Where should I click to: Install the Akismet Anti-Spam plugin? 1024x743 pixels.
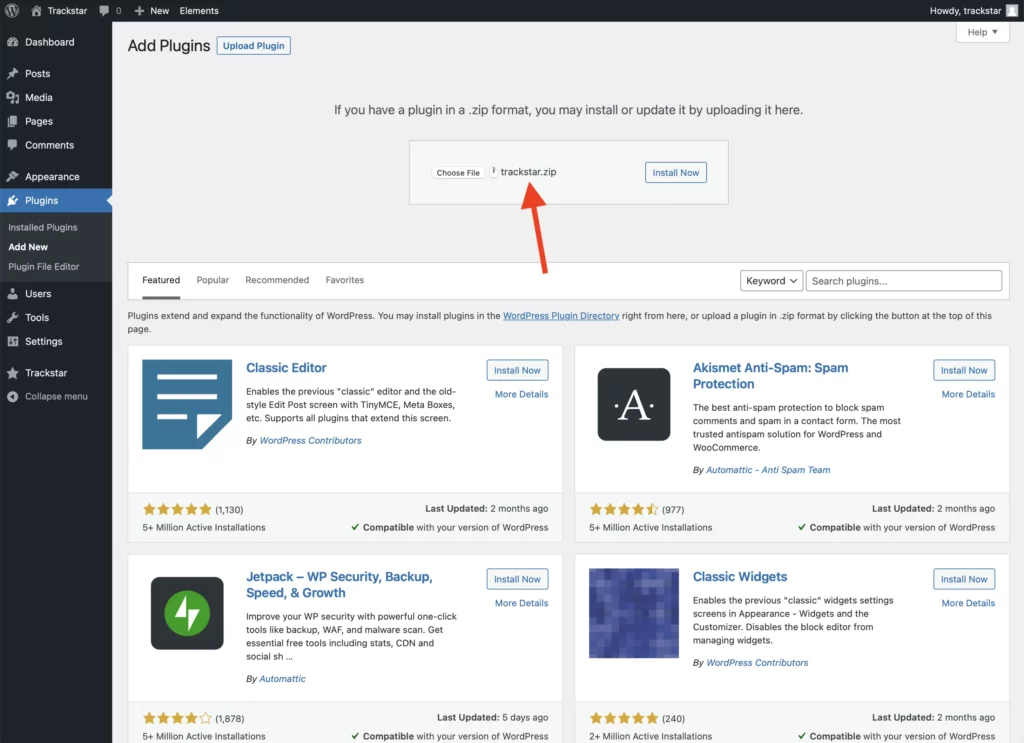coord(964,370)
